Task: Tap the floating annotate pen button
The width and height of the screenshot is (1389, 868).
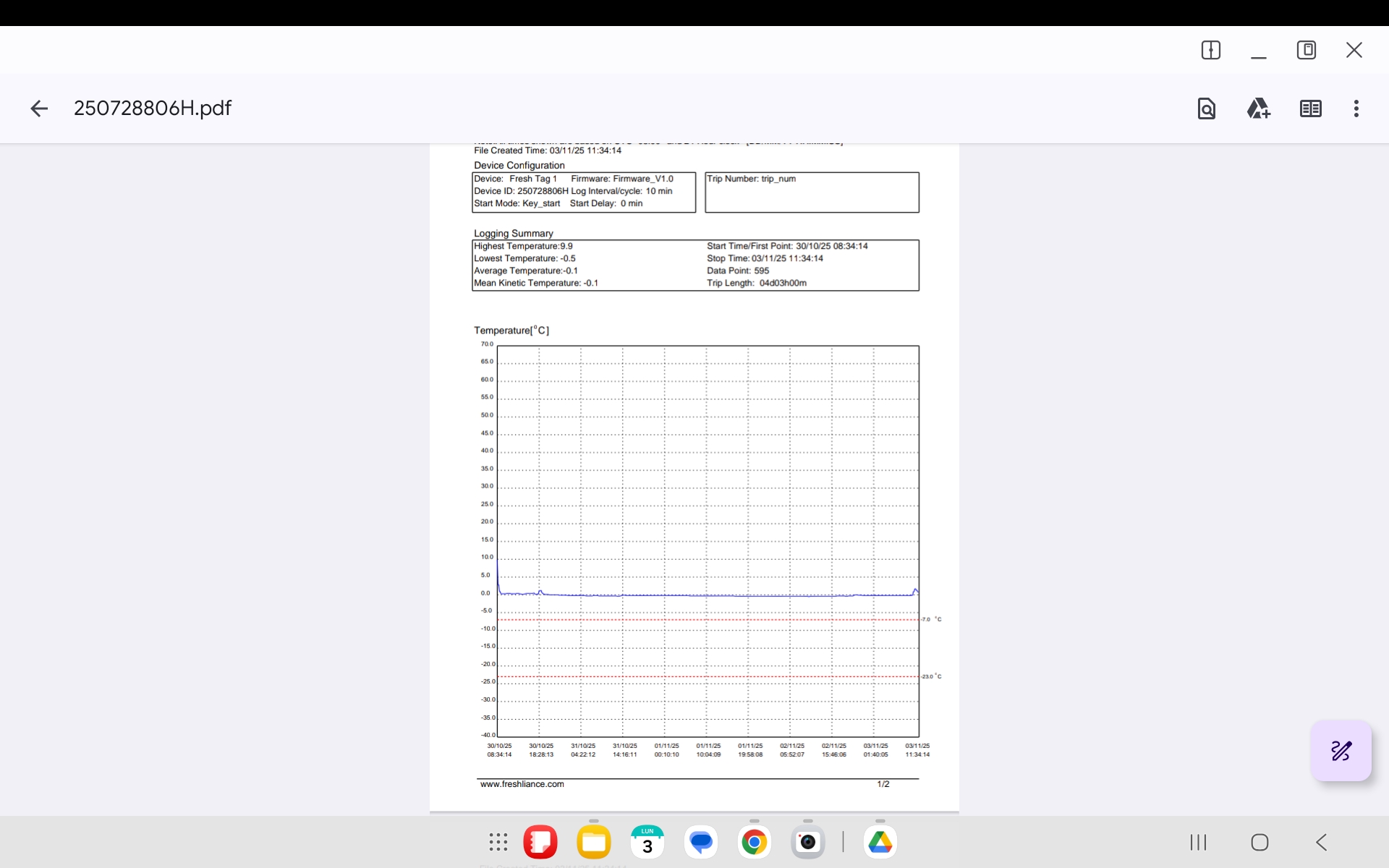Action: click(1341, 750)
